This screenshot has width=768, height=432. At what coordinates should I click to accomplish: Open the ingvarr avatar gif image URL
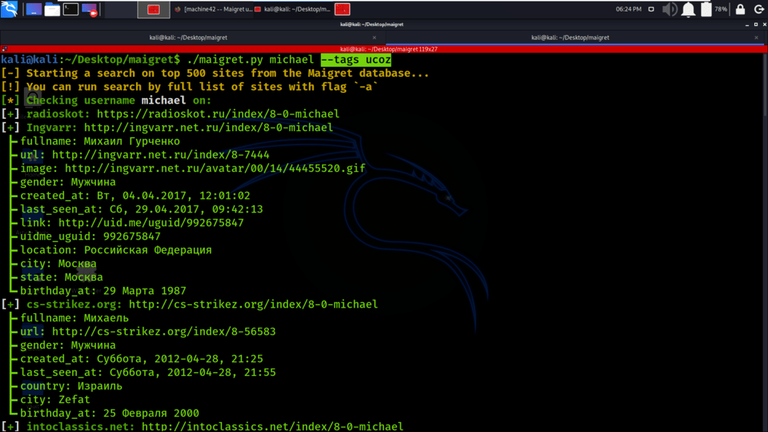pos(215,168)
